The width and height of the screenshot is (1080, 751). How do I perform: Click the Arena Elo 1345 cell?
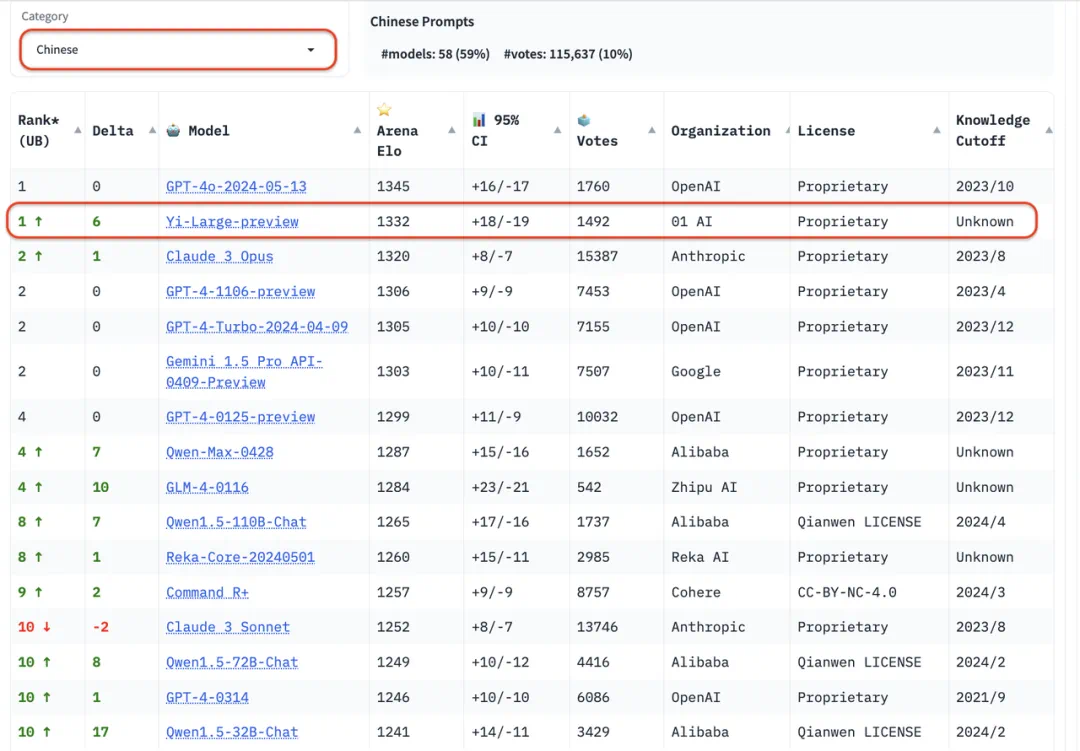393,187
